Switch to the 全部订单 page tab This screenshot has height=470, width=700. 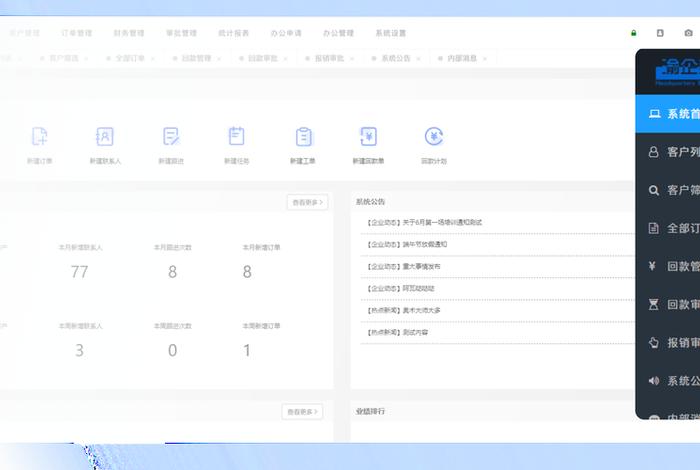130,58
